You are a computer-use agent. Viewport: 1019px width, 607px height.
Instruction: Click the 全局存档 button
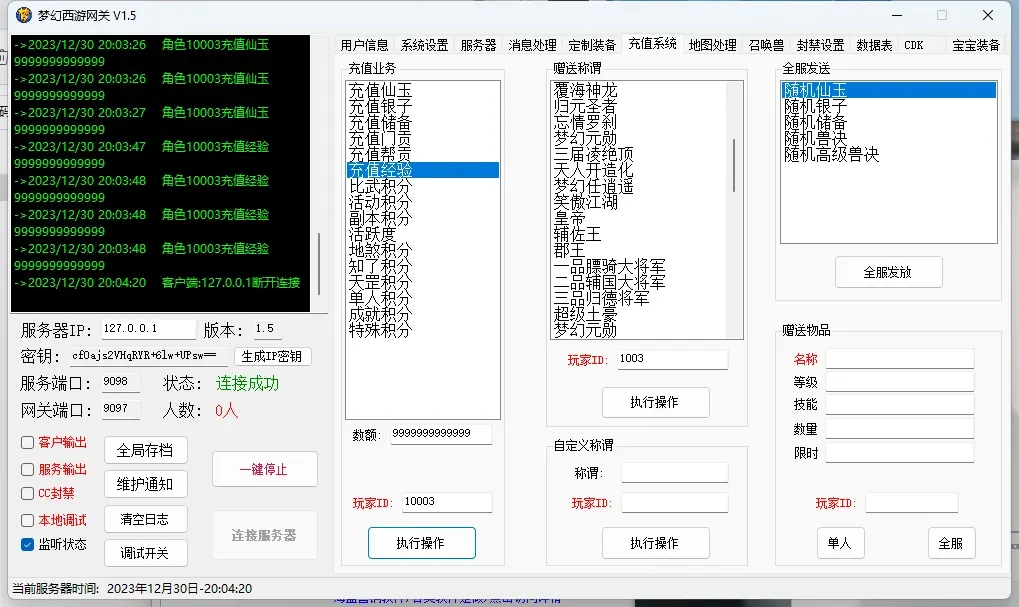coord(145,450)
